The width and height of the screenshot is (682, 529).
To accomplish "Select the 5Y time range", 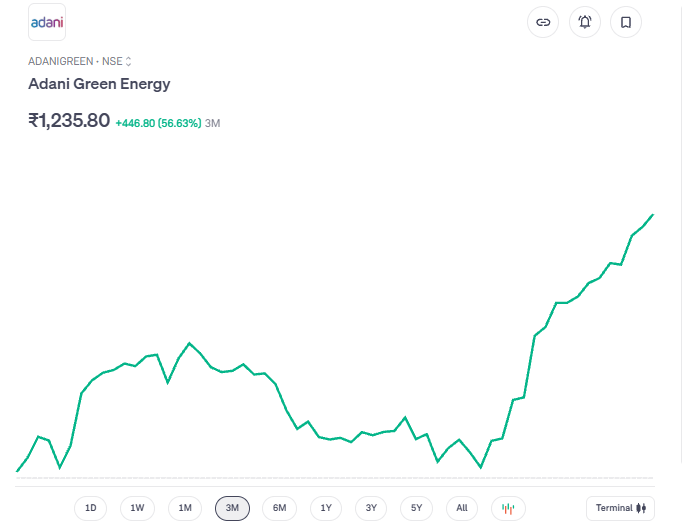I will 417,508.
